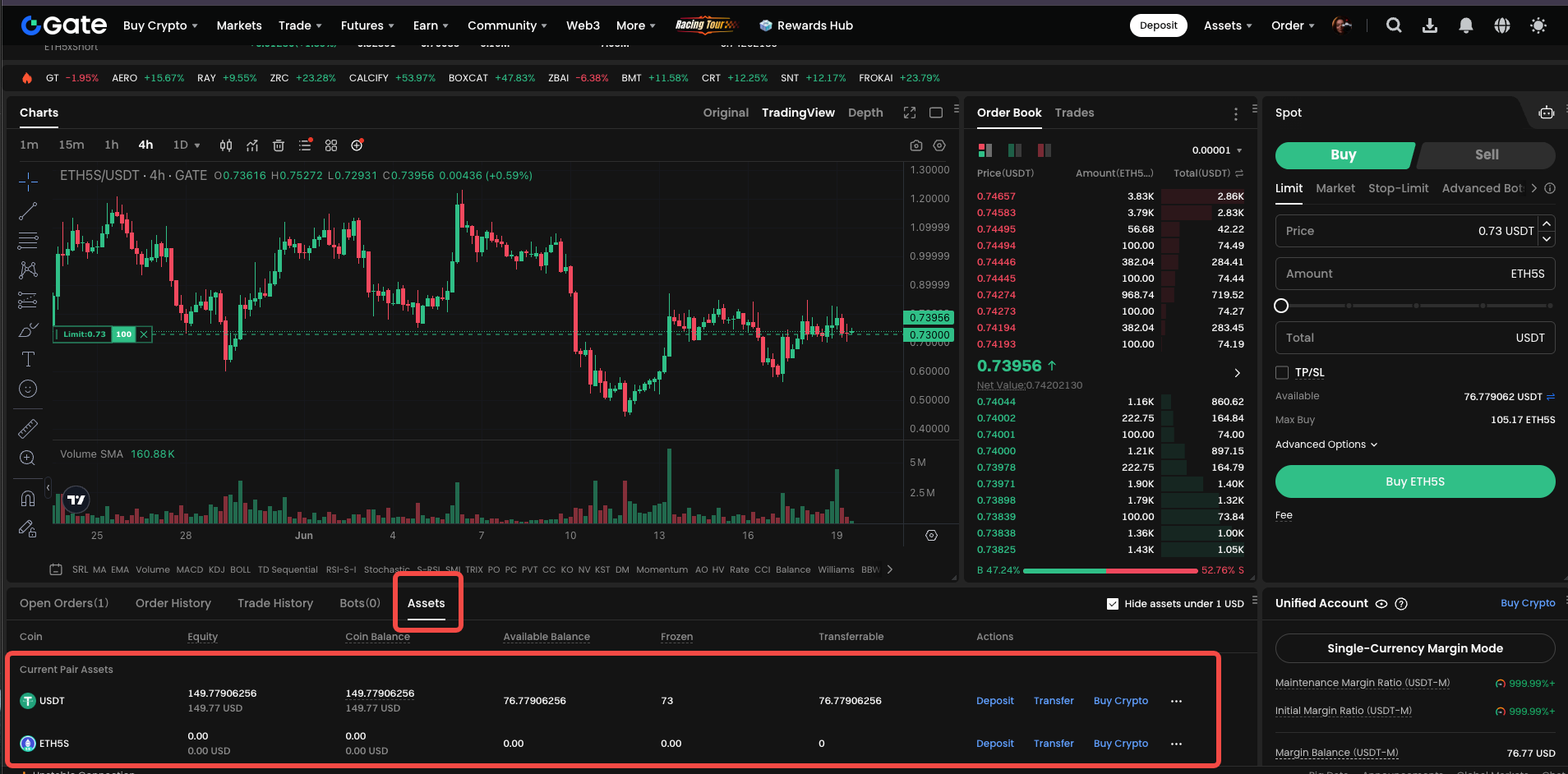The height and width of the screenshot is (774, 1568).
Task: Open the trading bot icon in Spot panel
Action: (x=1546, y=113)
